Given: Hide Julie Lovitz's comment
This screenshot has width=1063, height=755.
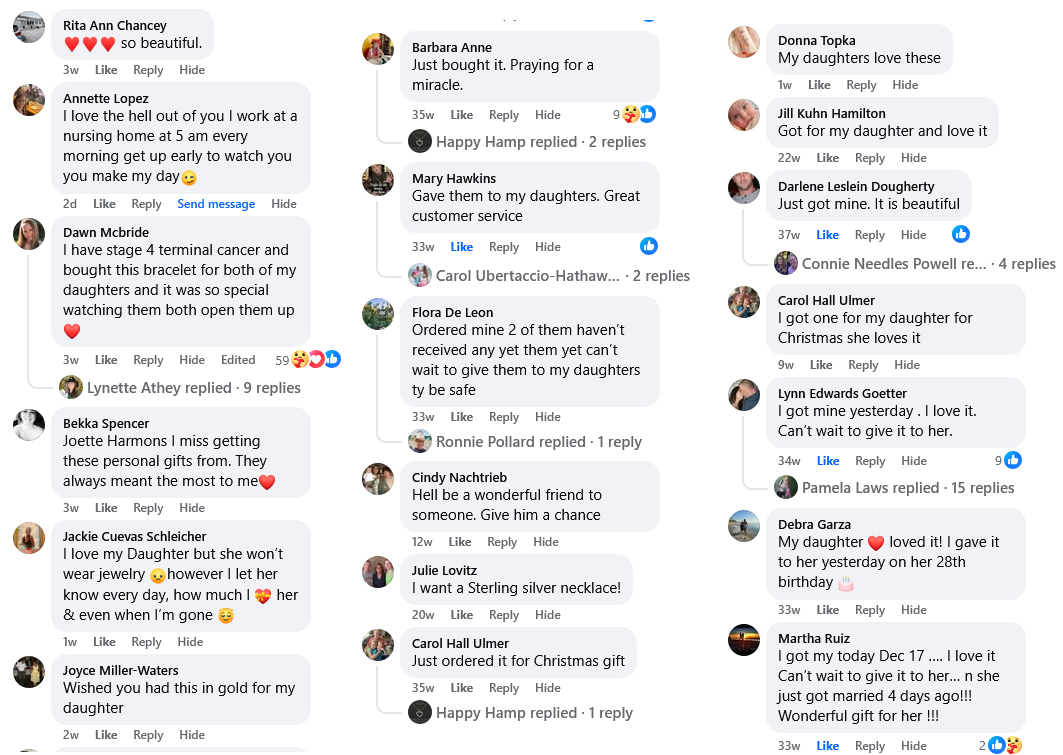Looking at the screenshot, I should tap(546, 614).
